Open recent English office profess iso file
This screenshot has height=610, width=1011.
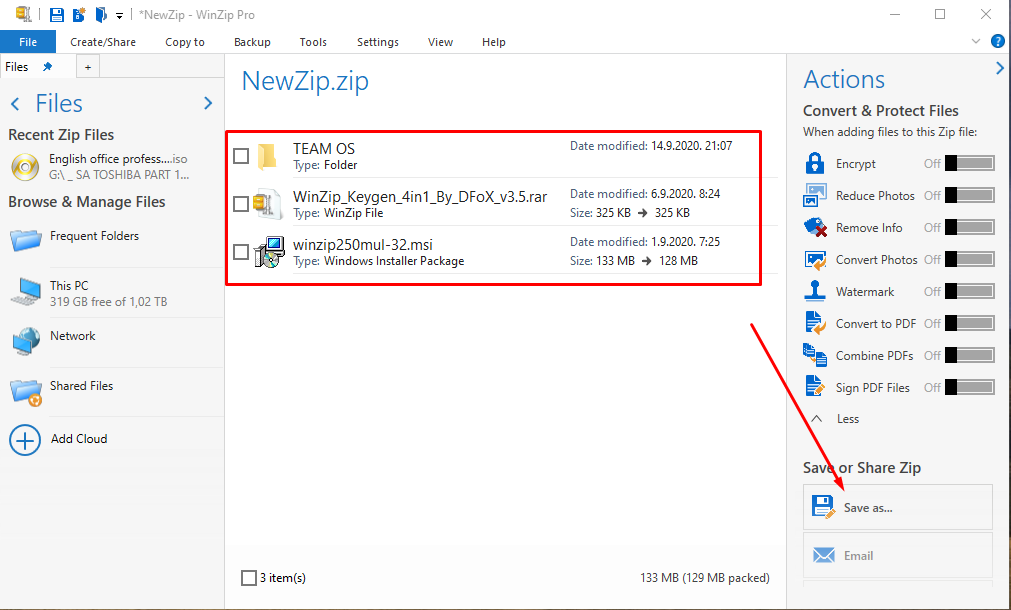coord(119,166)
